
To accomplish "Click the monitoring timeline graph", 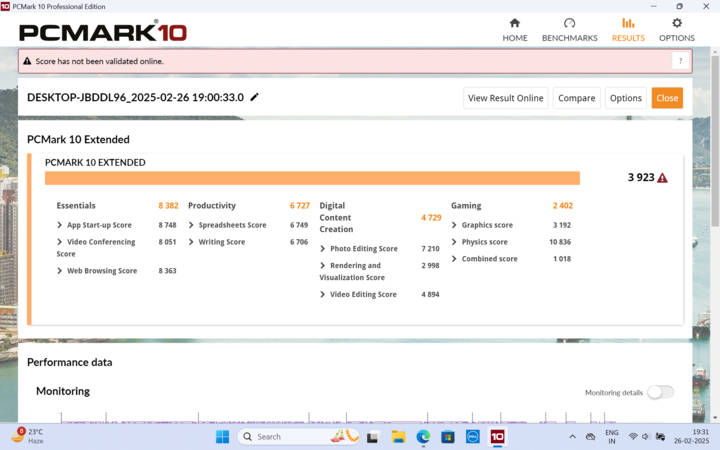I will tap(339, 417).
